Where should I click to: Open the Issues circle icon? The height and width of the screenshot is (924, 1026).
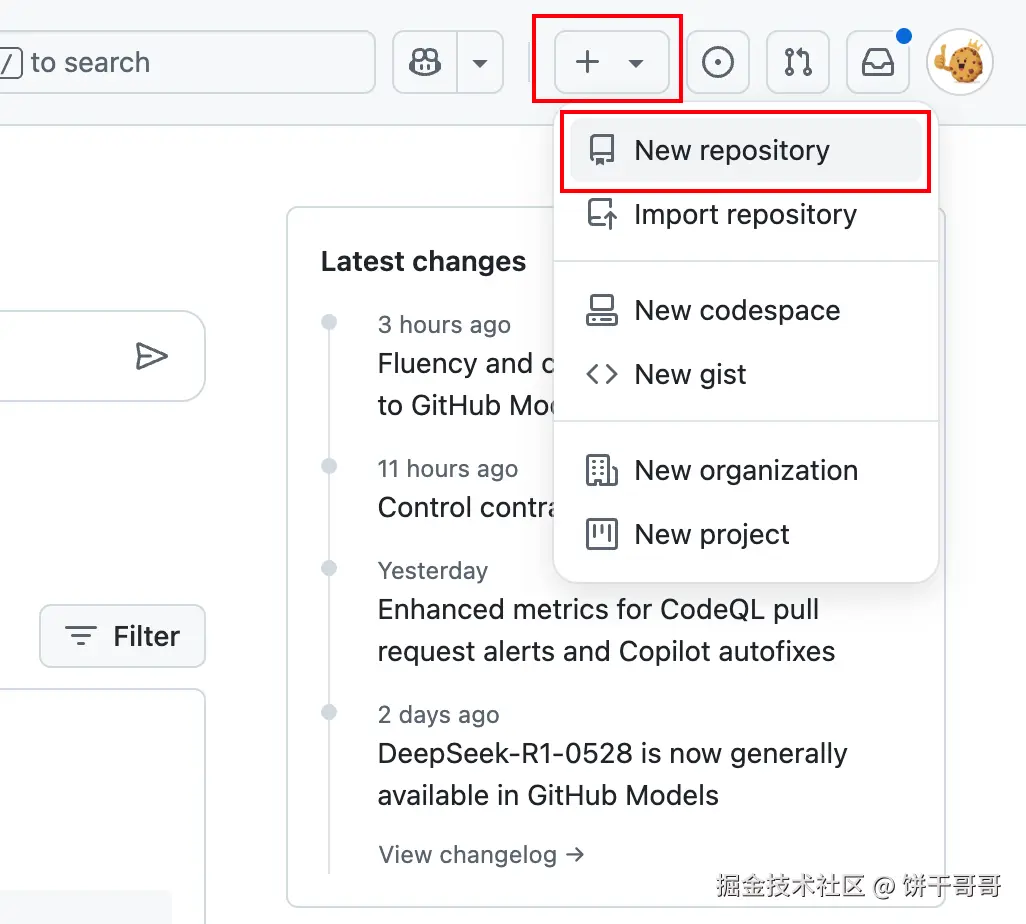718,63
